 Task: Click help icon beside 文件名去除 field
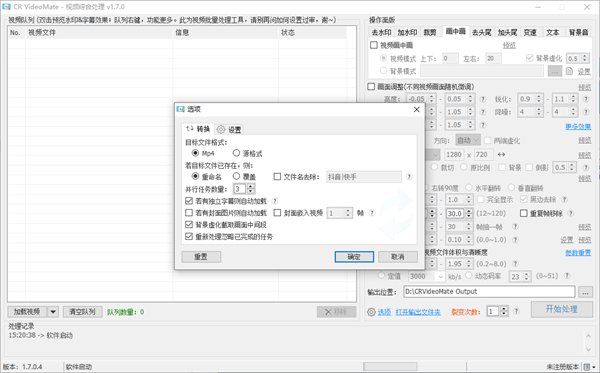click(409, 177)
